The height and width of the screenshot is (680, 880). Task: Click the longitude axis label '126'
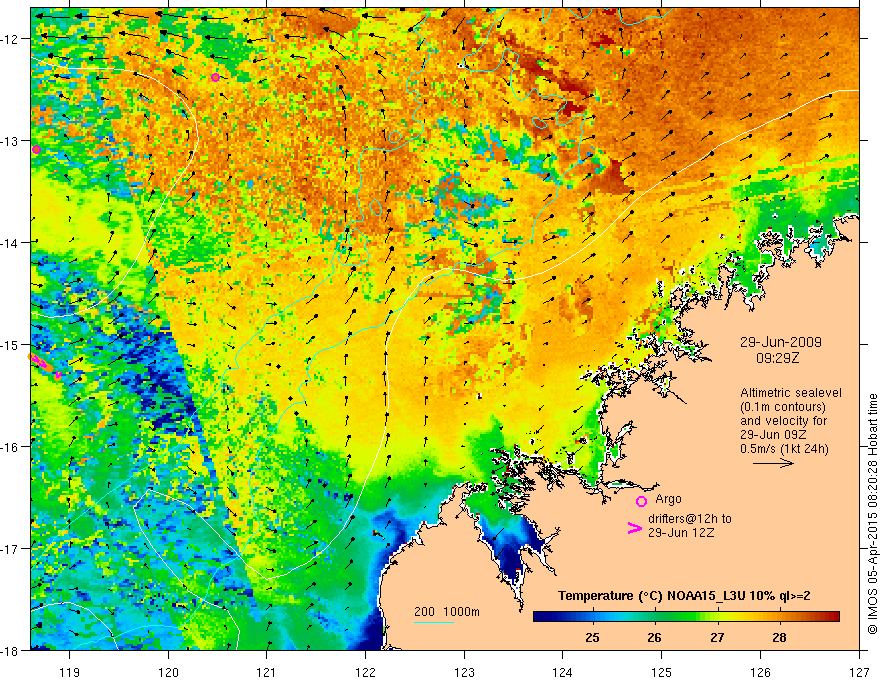point(760,672)
